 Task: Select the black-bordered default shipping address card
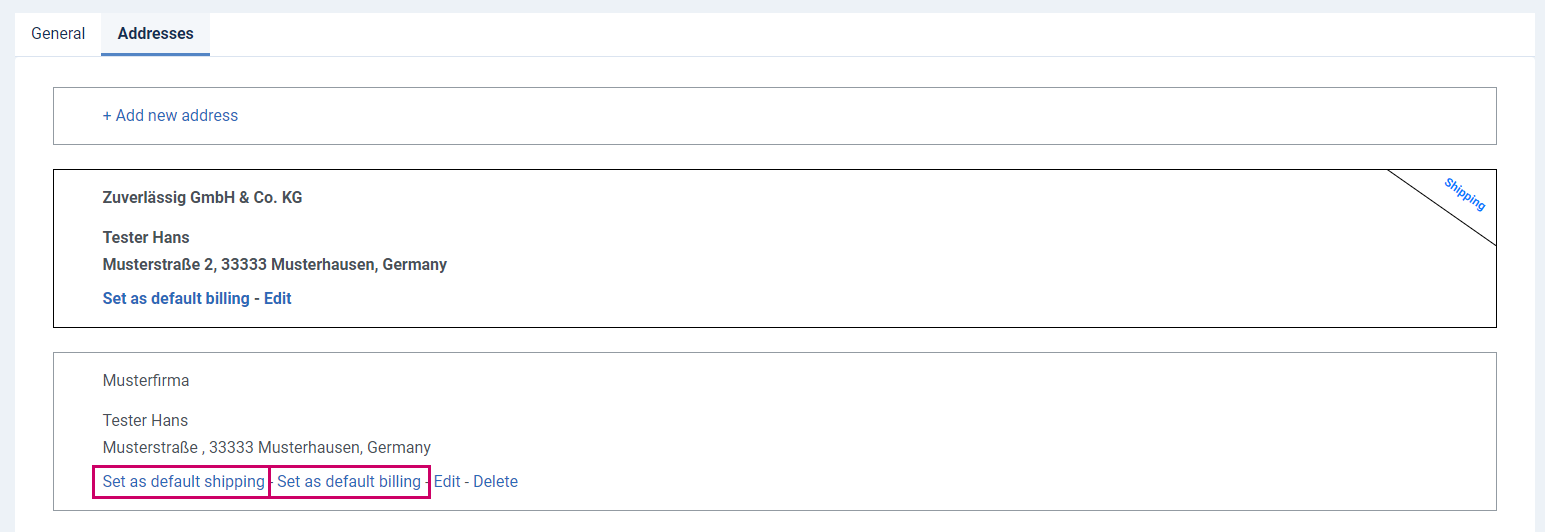coord(775,248)
